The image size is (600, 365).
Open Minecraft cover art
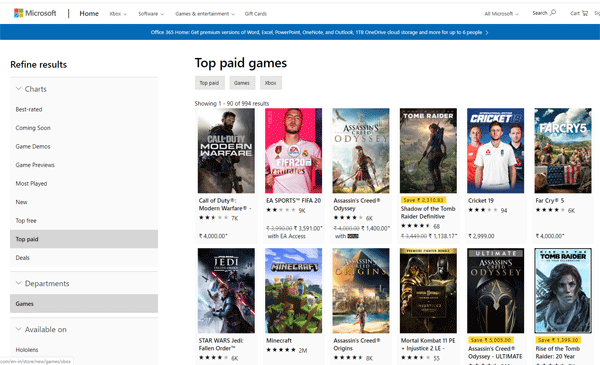[x=293, y=290]
